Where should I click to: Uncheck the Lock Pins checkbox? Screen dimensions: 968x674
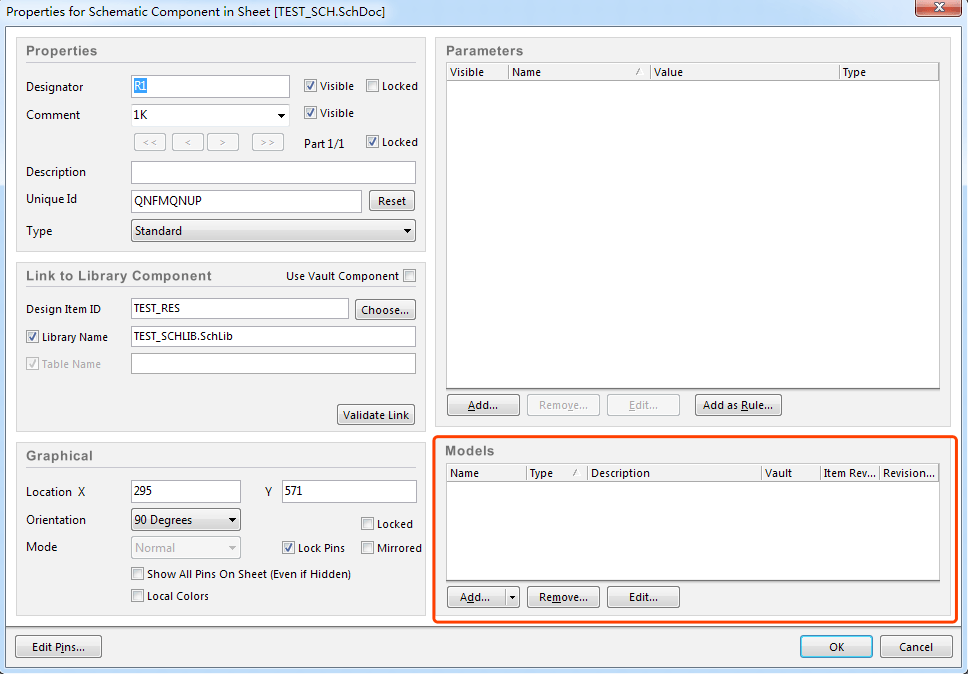point(289,548)
